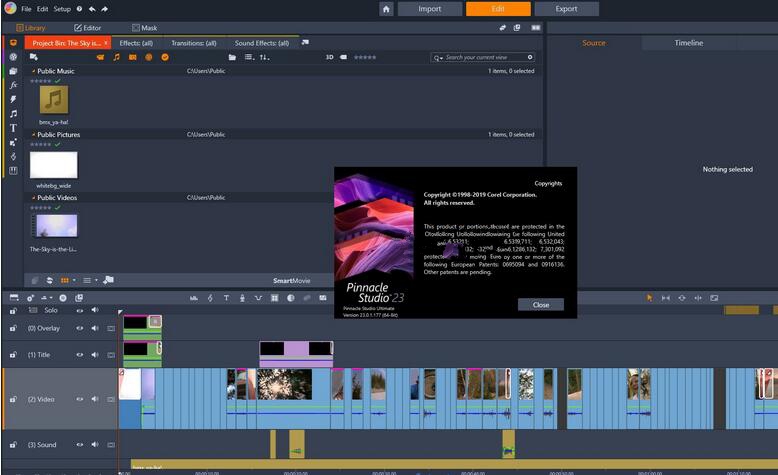Image resolution: width=778 pixels, height=475 pixels.
Task: Toggle lock on the Sound track
Action: [13, 445]
